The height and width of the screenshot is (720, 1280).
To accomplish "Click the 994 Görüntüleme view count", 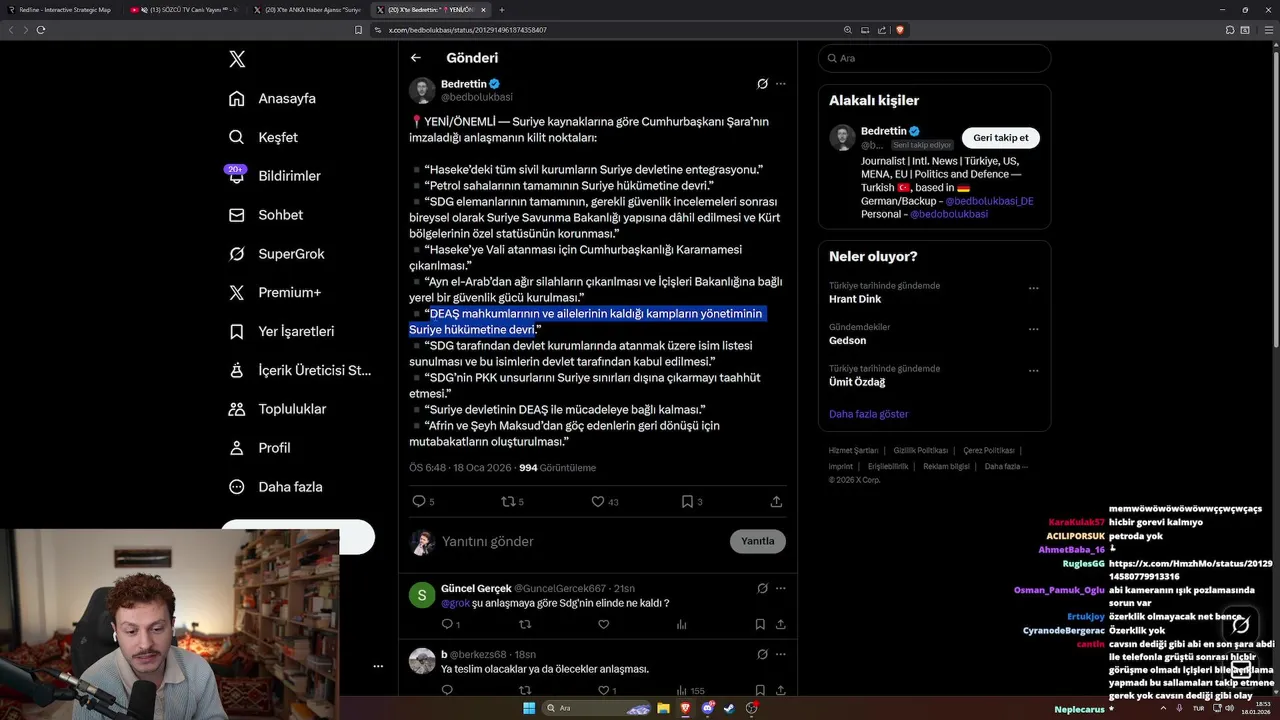I will (557, 468).
